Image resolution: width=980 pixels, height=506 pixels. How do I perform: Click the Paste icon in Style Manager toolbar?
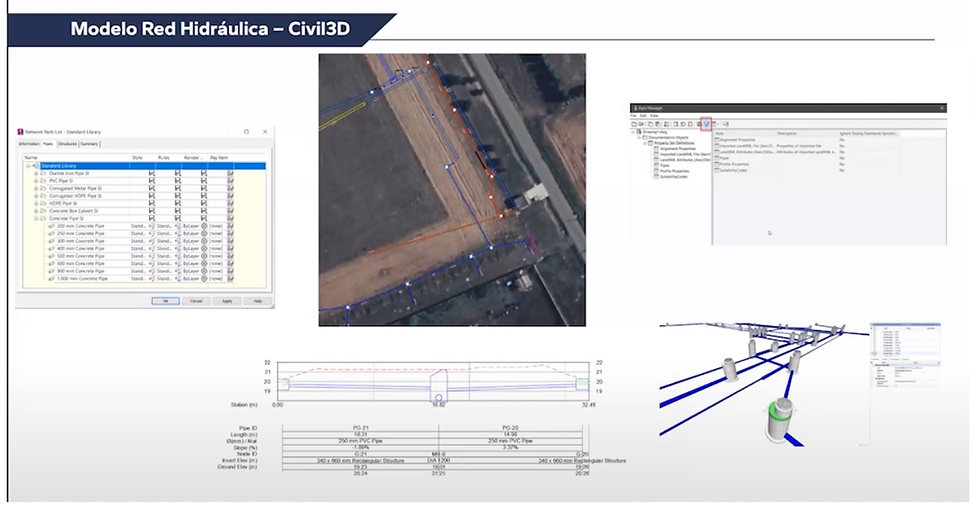pos(658,124)
